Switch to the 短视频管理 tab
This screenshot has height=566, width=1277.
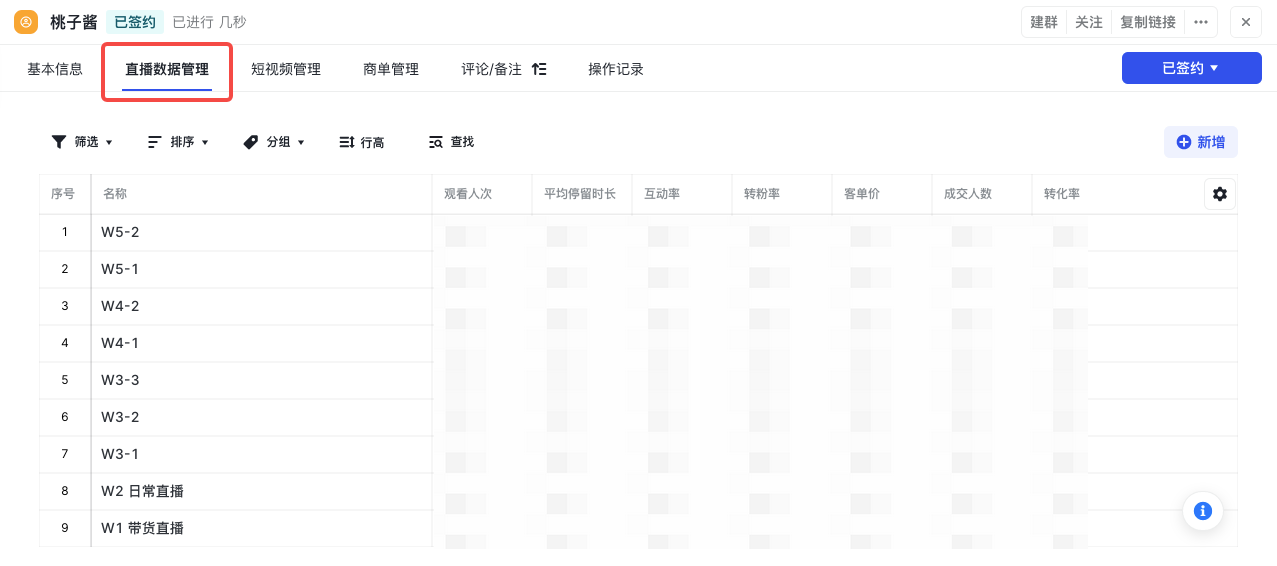click(286, 69)
